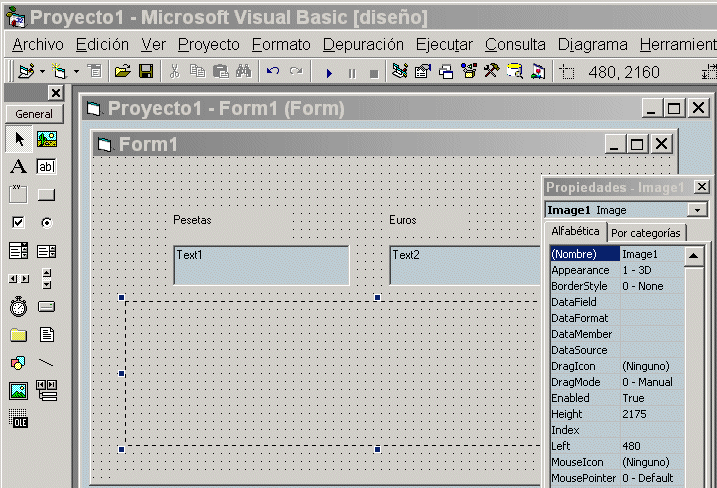This screenshot has width=717, height=488.
Task: Click the Open Project toolbar icon
Action: tap(123, 71)
